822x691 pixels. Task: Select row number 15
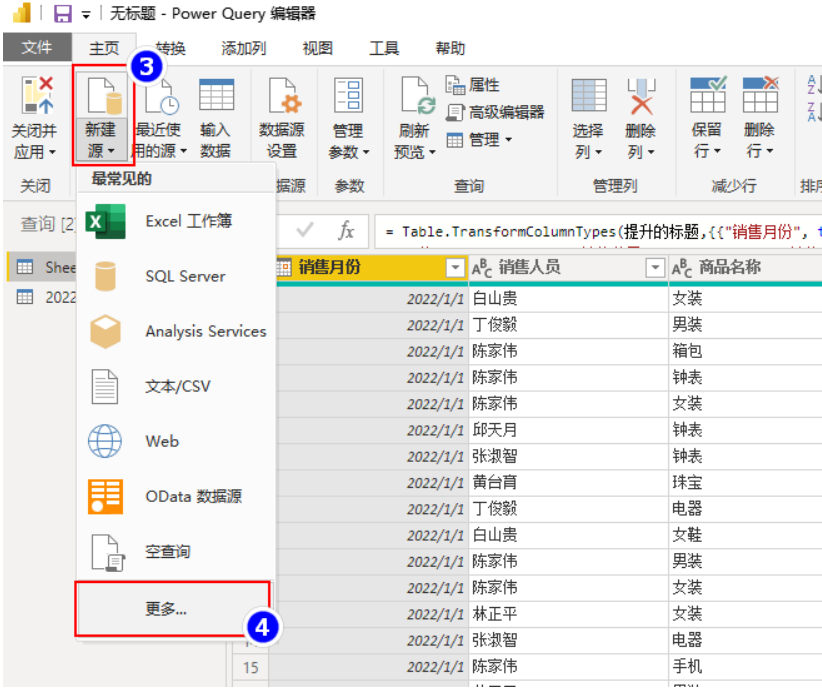point(251,667)
